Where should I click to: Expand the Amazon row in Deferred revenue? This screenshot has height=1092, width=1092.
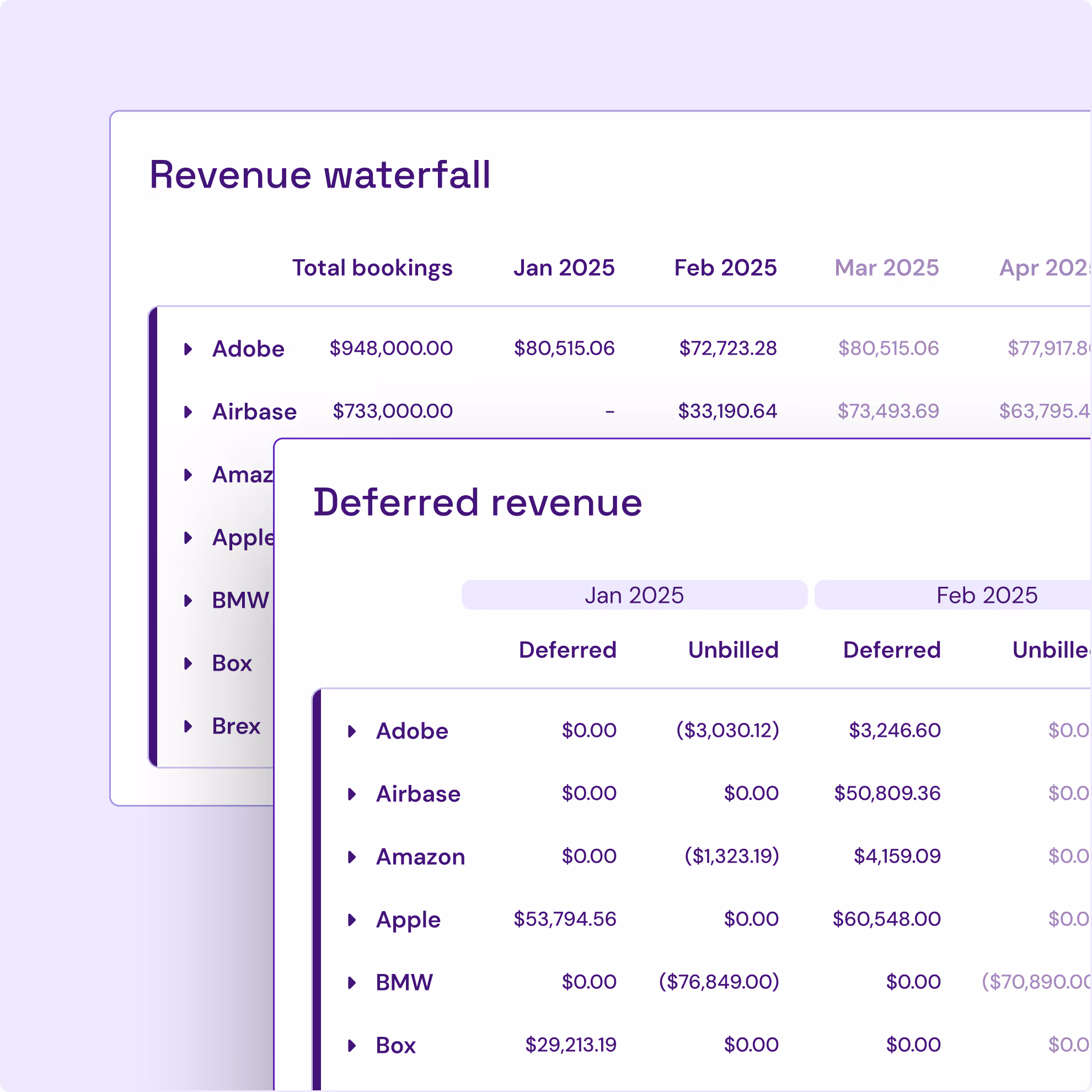(351, 857)
